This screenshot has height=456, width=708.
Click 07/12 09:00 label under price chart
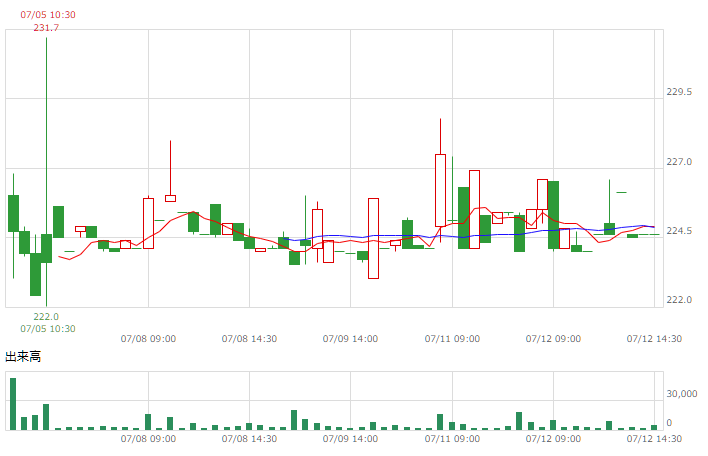point(553,339)
